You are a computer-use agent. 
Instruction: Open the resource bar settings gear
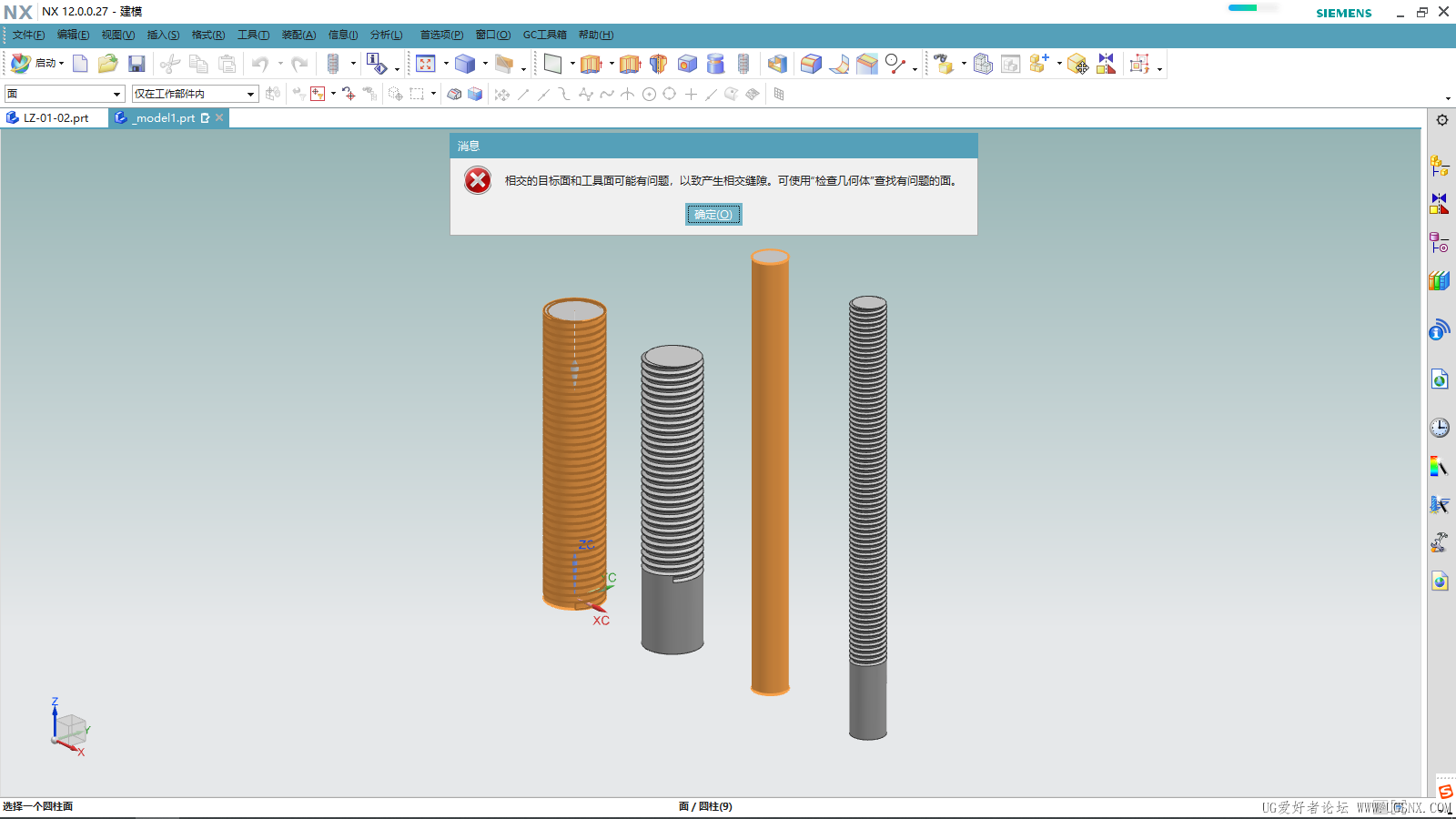[1442, 120]
